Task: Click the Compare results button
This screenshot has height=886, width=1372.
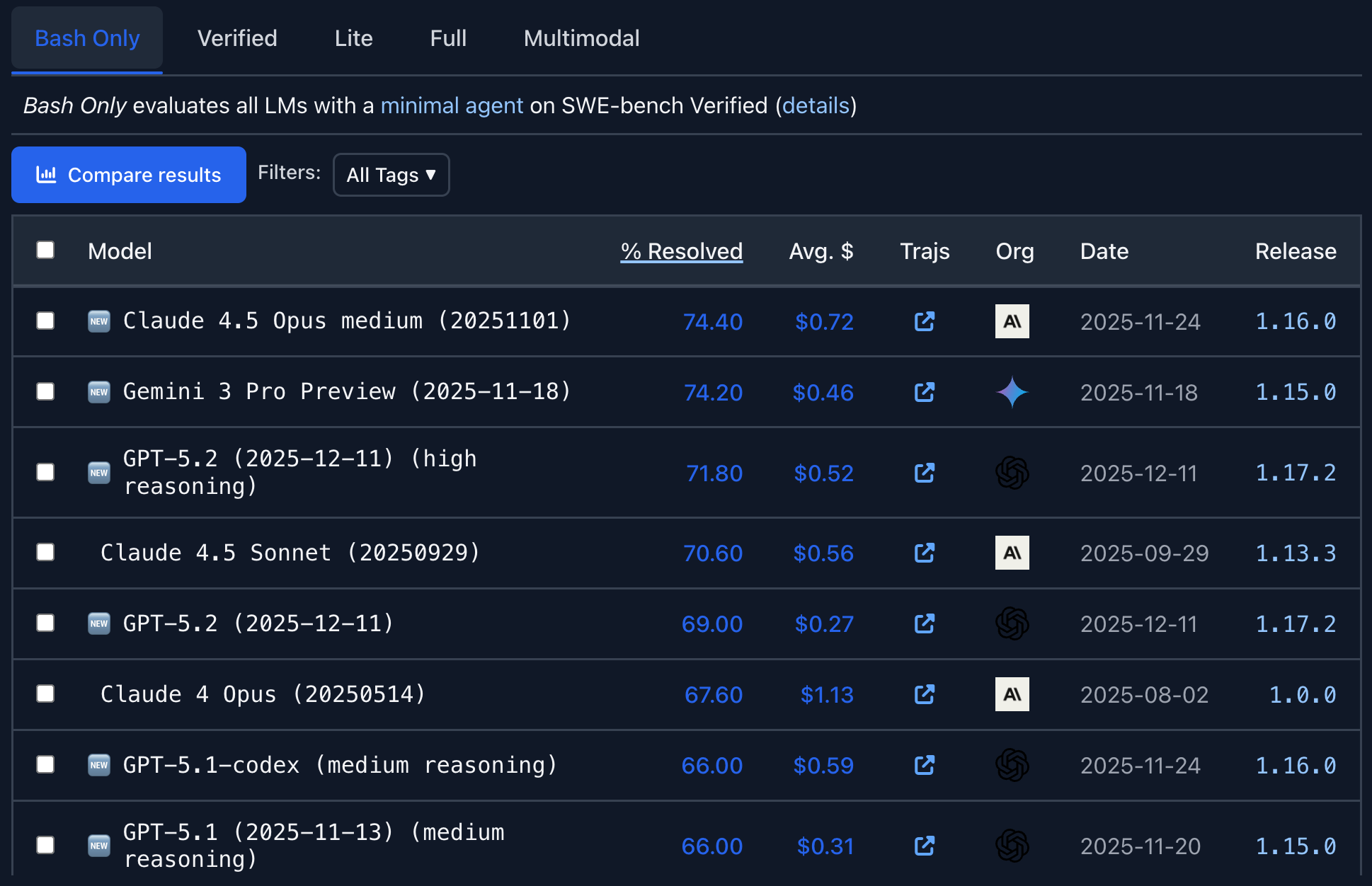Action: (129, 175)
